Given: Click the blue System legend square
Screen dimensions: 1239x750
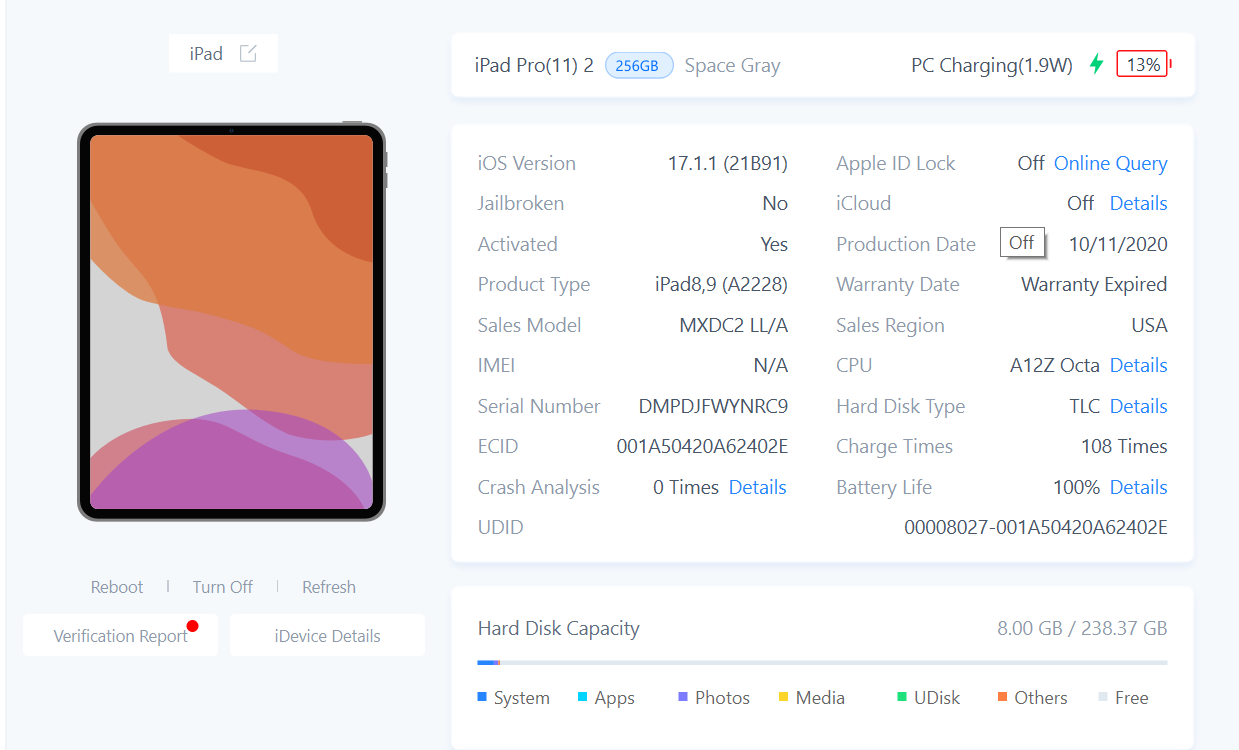Looking at the screenshot, I should (482, 697).
